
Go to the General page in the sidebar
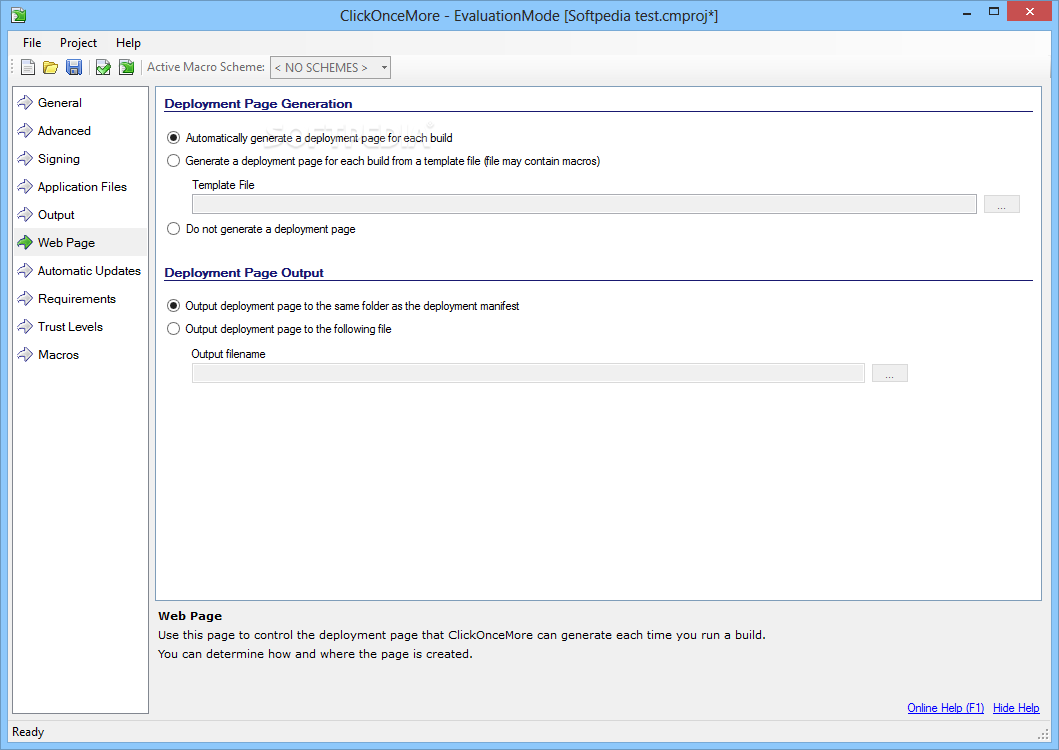coord(80,103)
